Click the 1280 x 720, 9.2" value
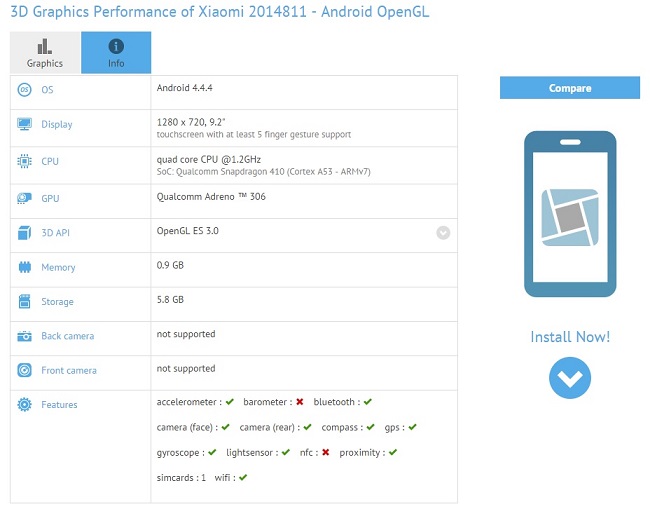This screenshot has height=523, width=650. pyautogui.click(x=191, y=122)
